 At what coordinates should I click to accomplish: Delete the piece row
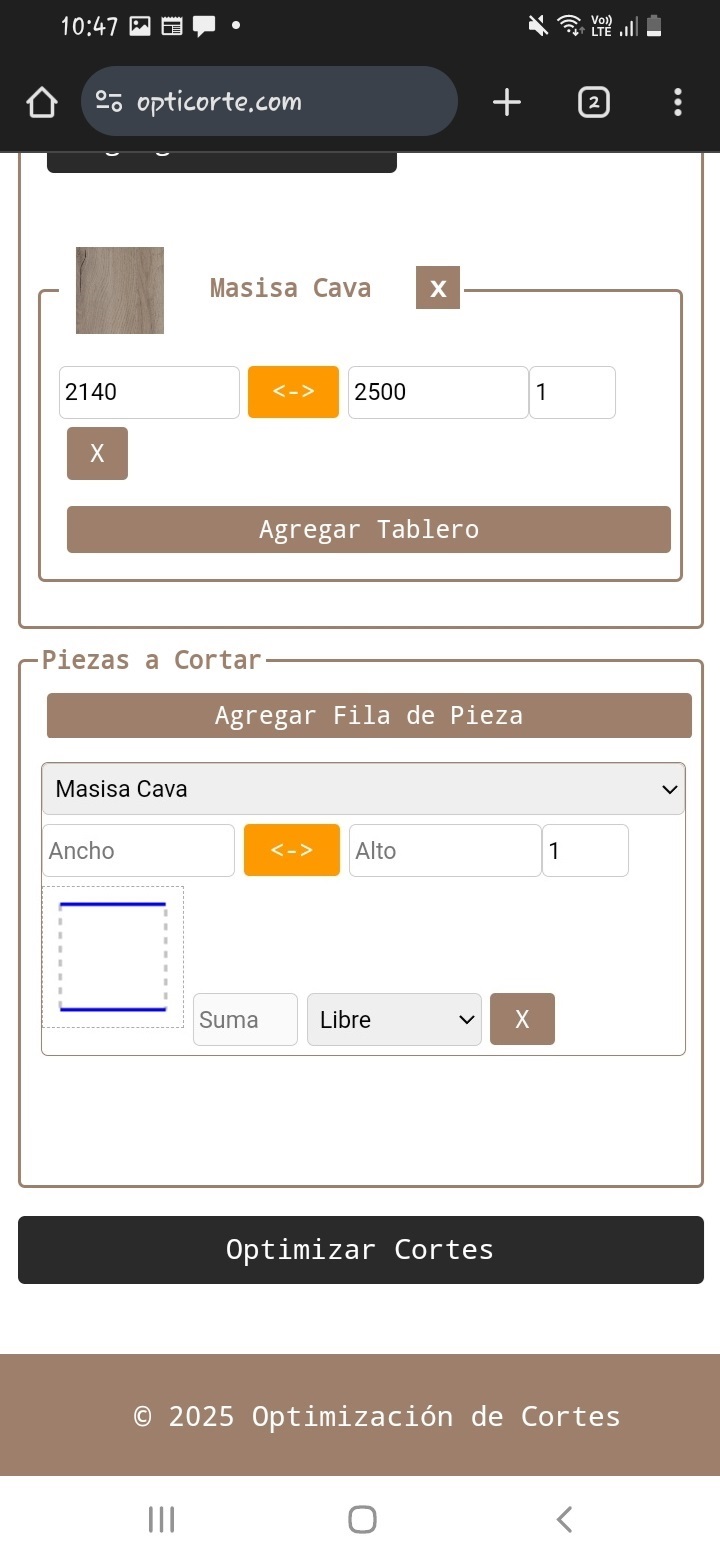pos(522,1019)
